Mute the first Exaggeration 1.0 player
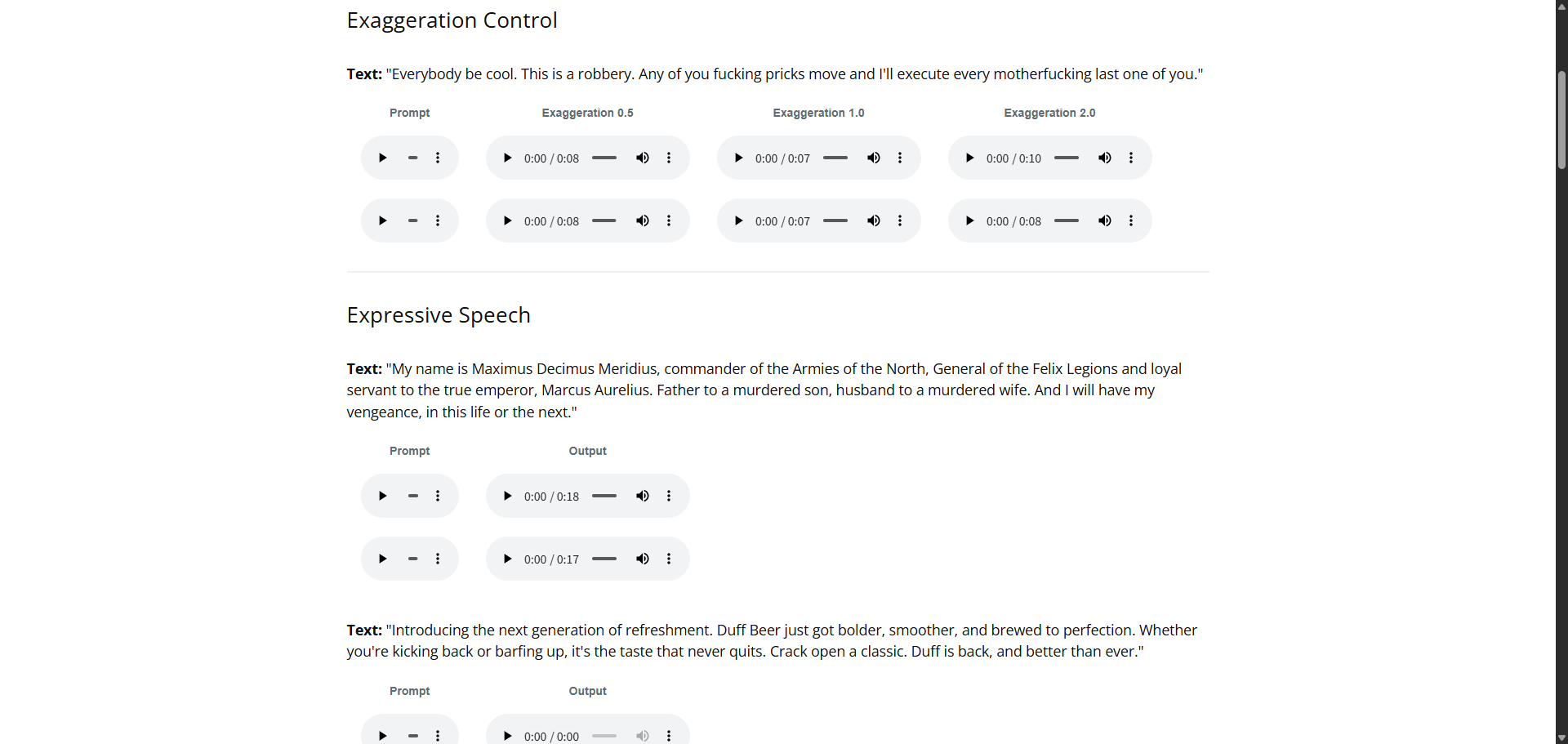This screenshot has width=1568, height=744. 874,158
